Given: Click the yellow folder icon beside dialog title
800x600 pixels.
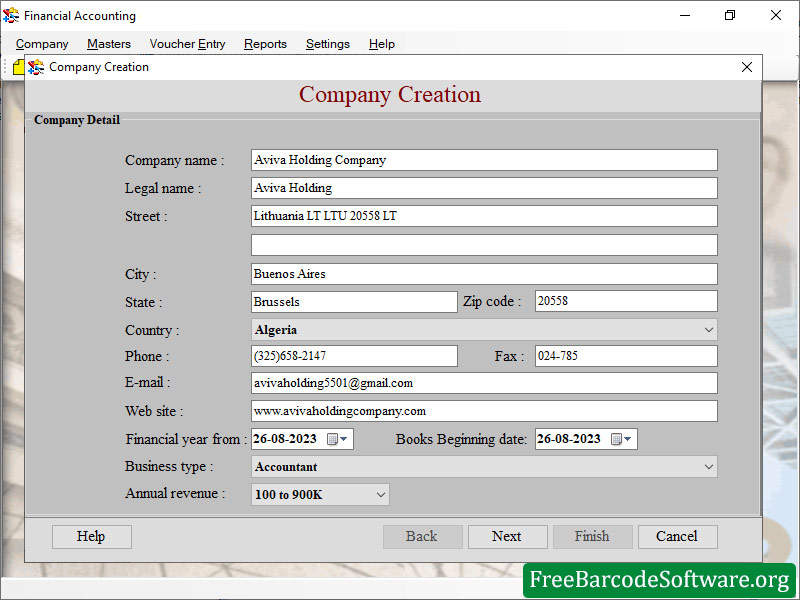Looking at the screenshot, I should [19, 66].
